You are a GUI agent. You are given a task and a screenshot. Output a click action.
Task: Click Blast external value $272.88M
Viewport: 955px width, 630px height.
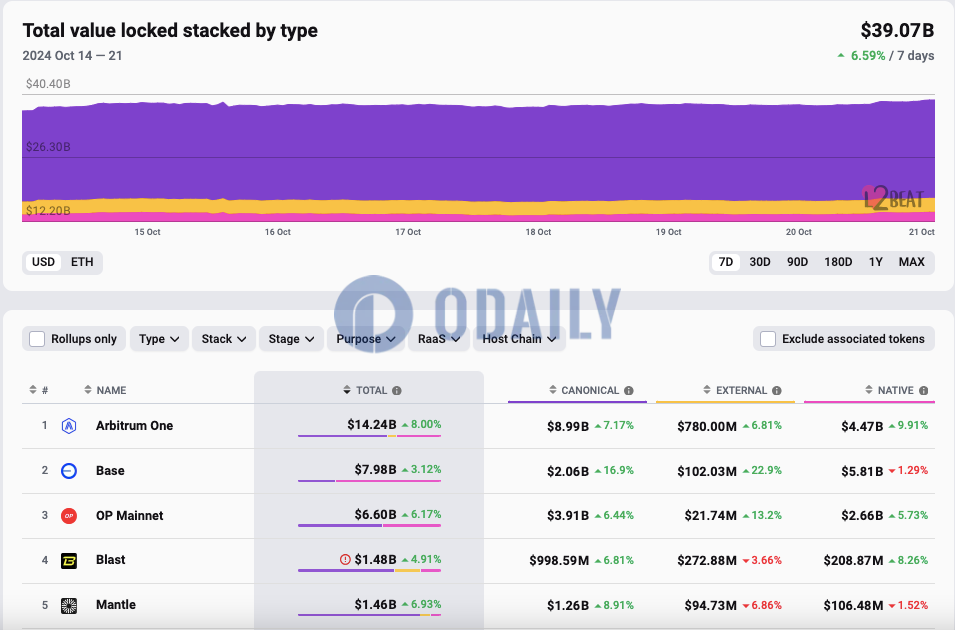point(707,561)
